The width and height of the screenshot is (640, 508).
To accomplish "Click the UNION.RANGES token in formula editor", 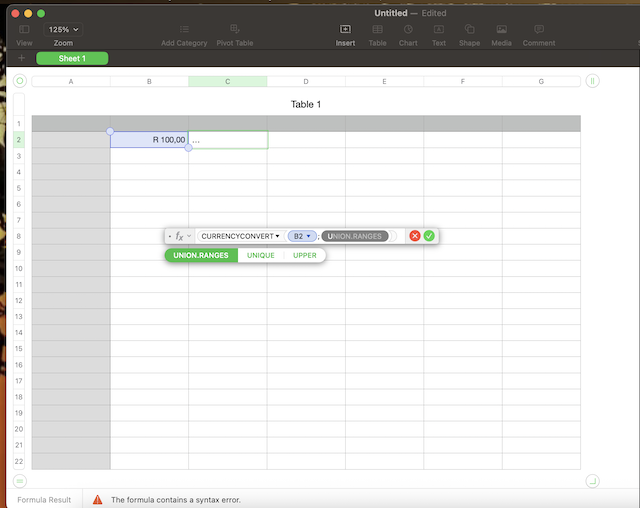I will 355,236.
